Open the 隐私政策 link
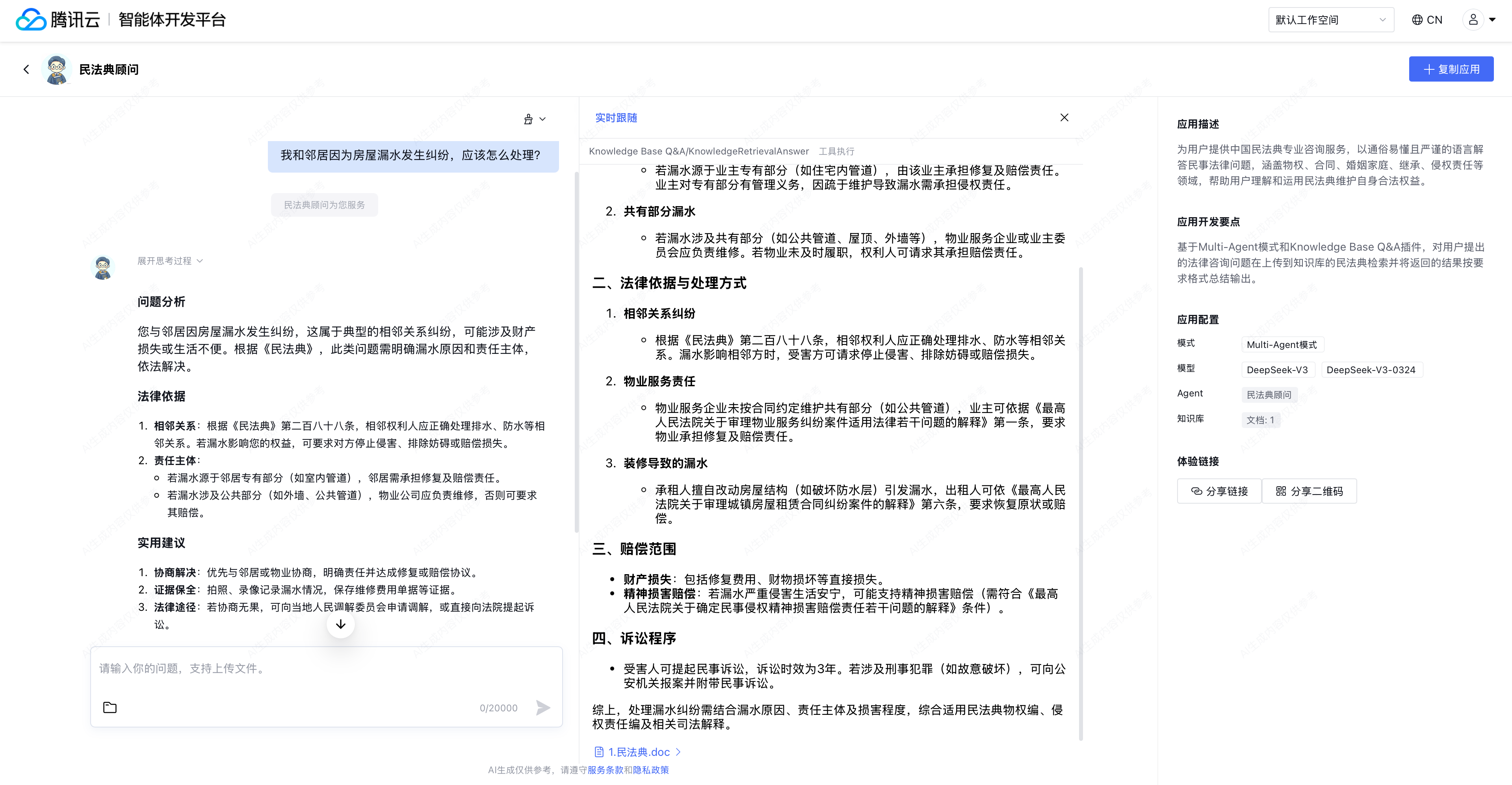The height and width of the screenshot is (785, 1512). pos(650,770)
